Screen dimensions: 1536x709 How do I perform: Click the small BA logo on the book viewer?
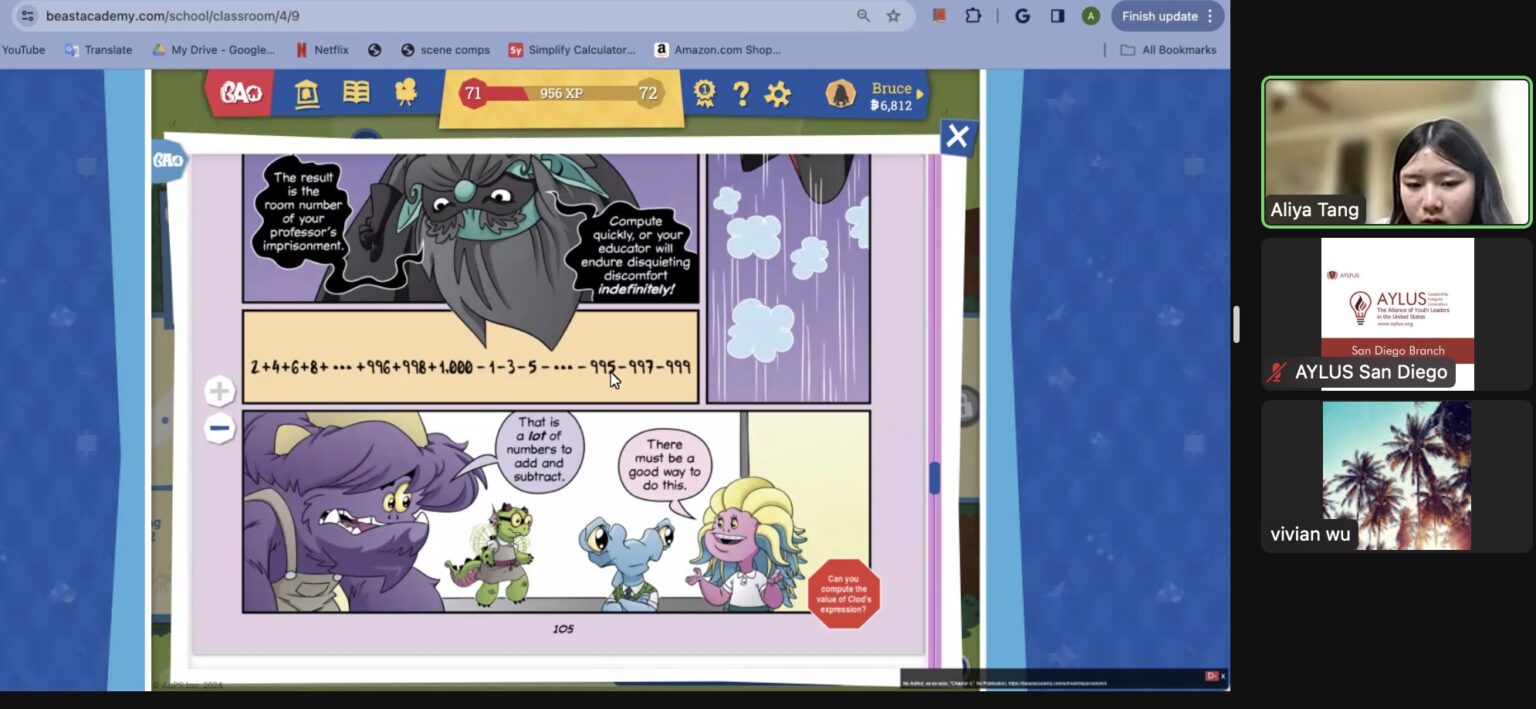pos(168,160)
